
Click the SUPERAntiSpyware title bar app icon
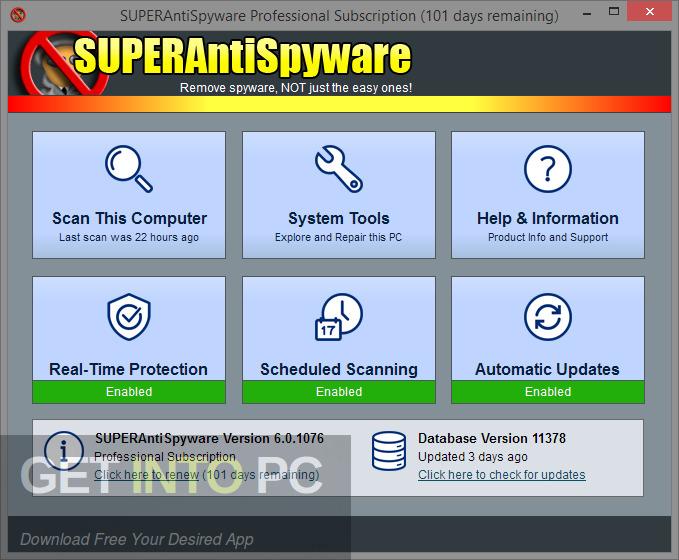[x=18, y=15]
